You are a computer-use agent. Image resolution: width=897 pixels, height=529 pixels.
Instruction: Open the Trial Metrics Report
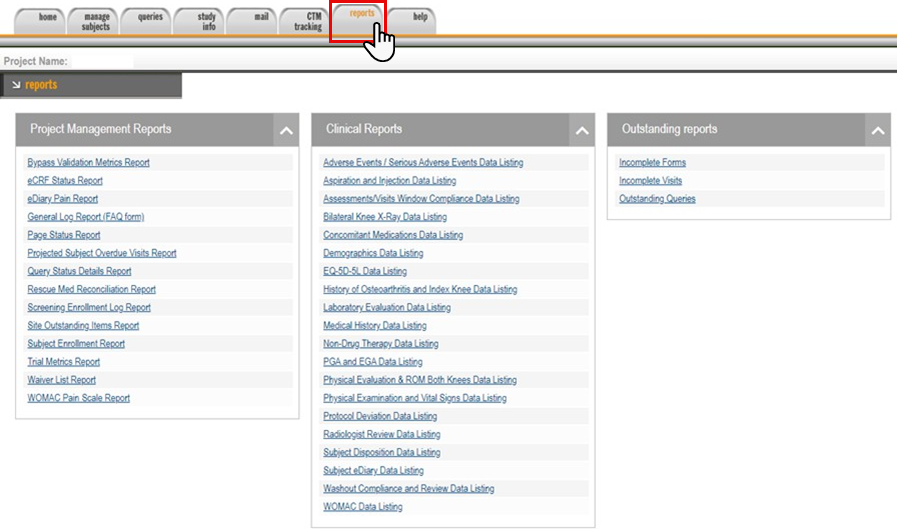pos(63,362)
